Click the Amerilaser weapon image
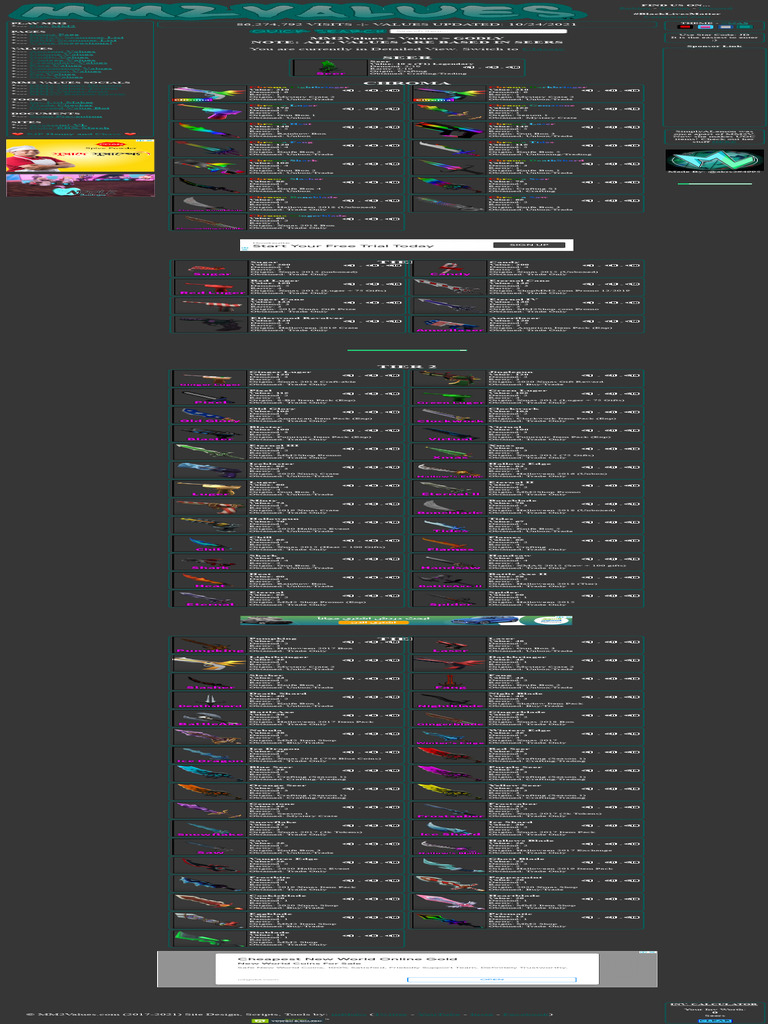This screenshot has height=1024, width=768. coord(451,325)
